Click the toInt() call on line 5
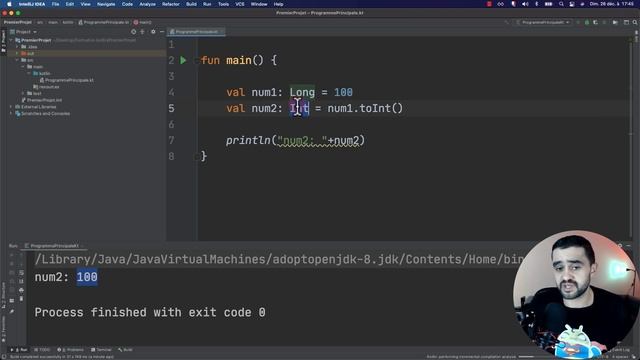Screen dimensions: 640x360 click(x=381, y=108)
